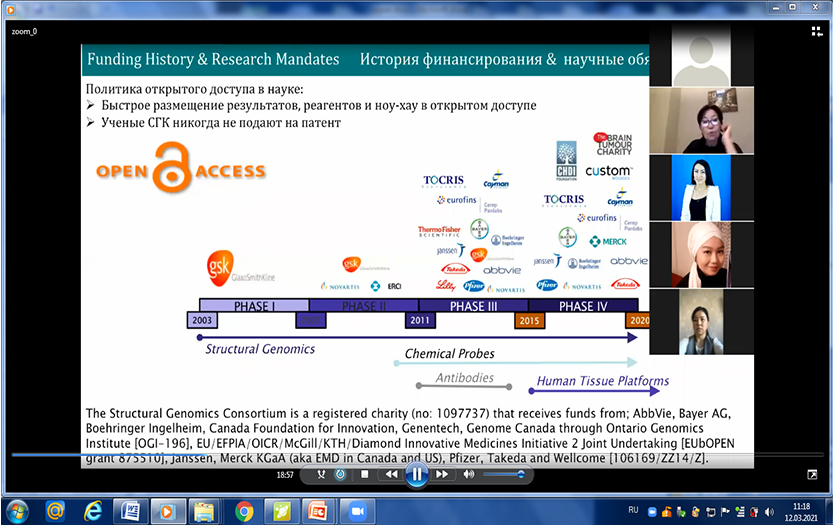Click the participant wearing pink headscarf

coord(701,255)
